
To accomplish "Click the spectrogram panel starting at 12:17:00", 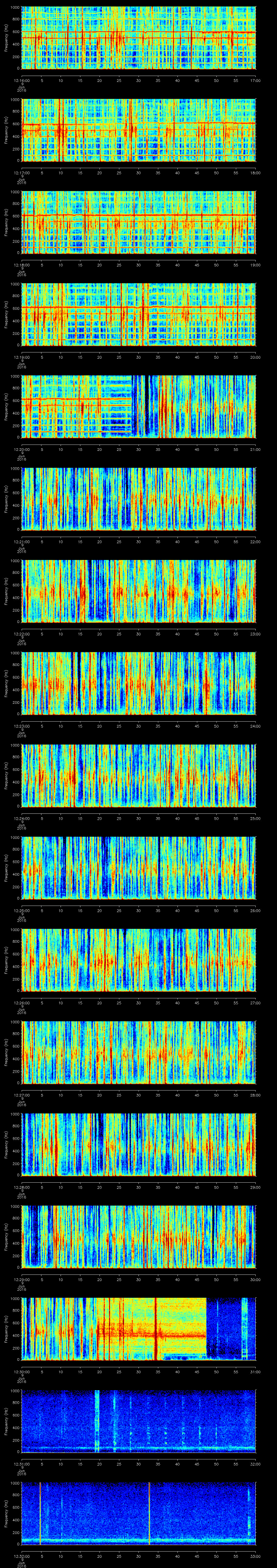I will click(139, 130).
